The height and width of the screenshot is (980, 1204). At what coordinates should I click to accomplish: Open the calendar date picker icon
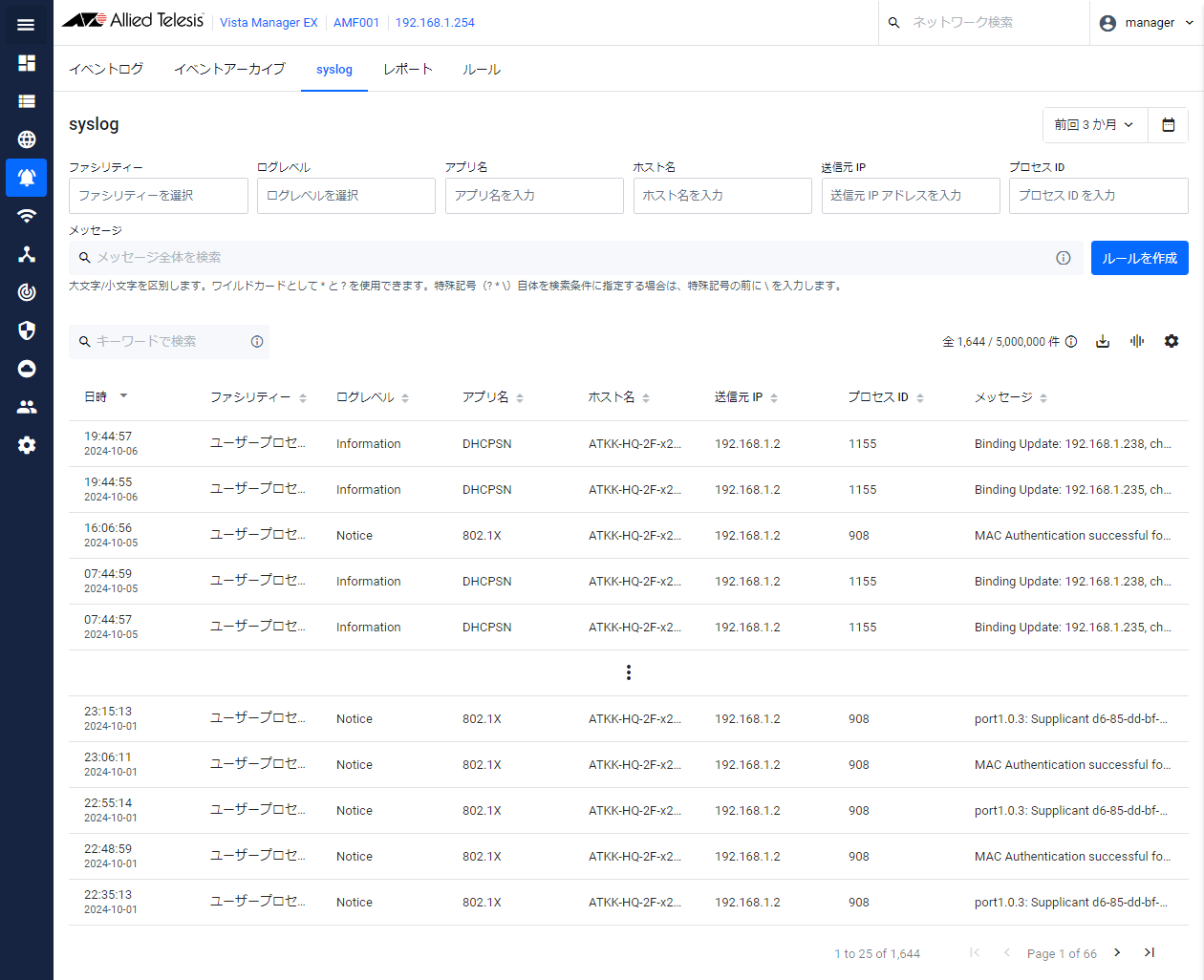pos(1168,125)
